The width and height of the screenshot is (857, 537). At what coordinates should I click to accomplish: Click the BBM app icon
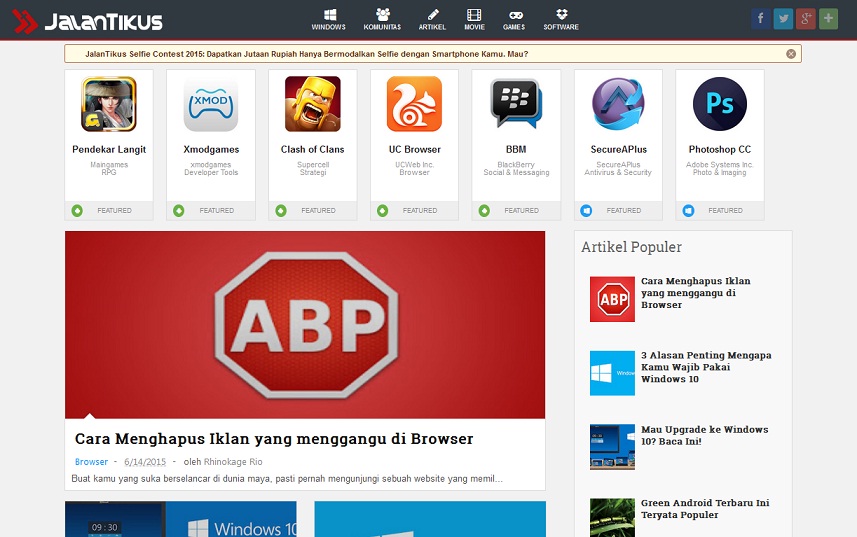pyautogui.click(x=516, y=104)
